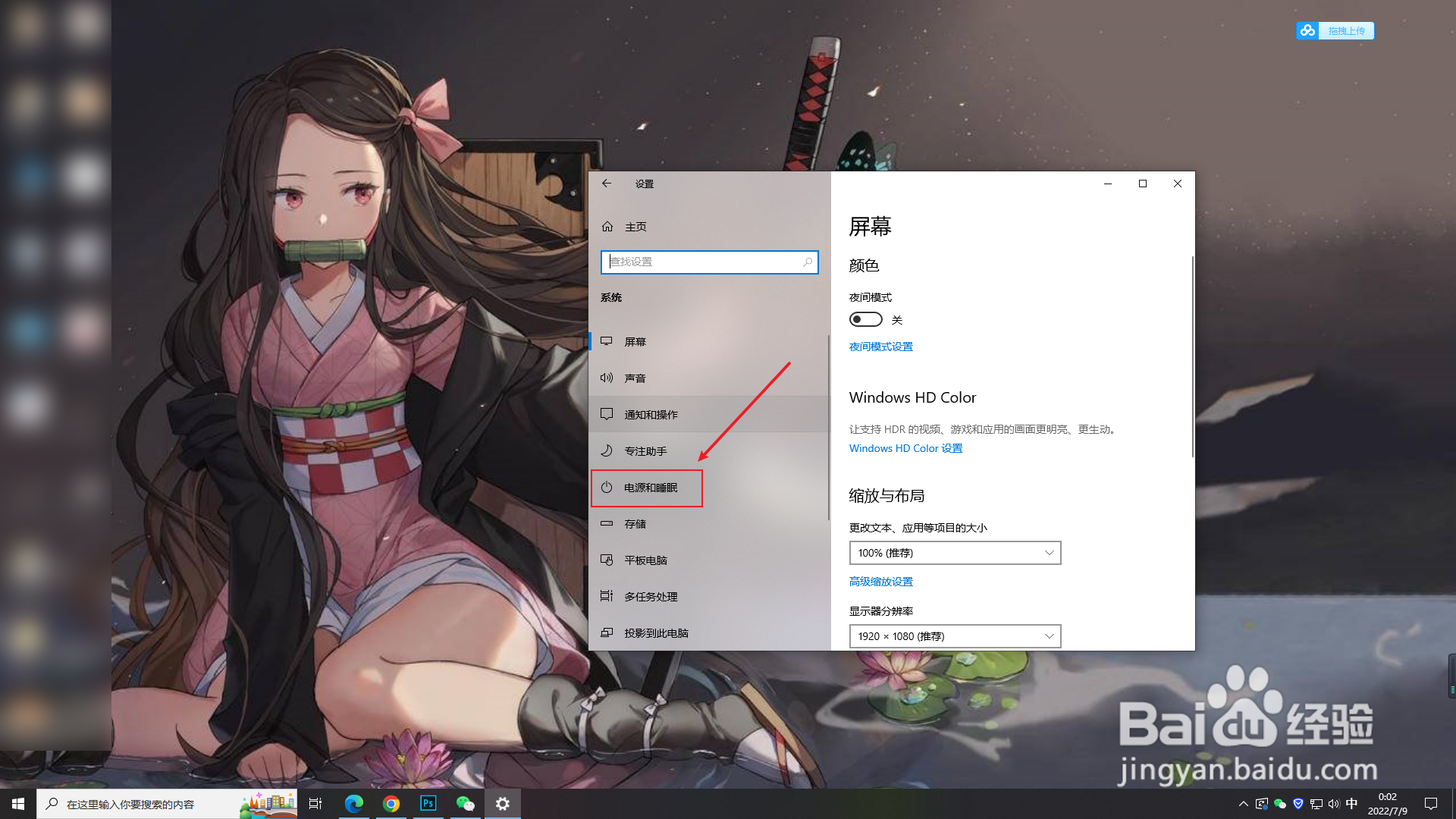Toggle the system volume tray icon
Image resolution: width=1456 pixels, height=819 pixels.
click(1334, 804)
